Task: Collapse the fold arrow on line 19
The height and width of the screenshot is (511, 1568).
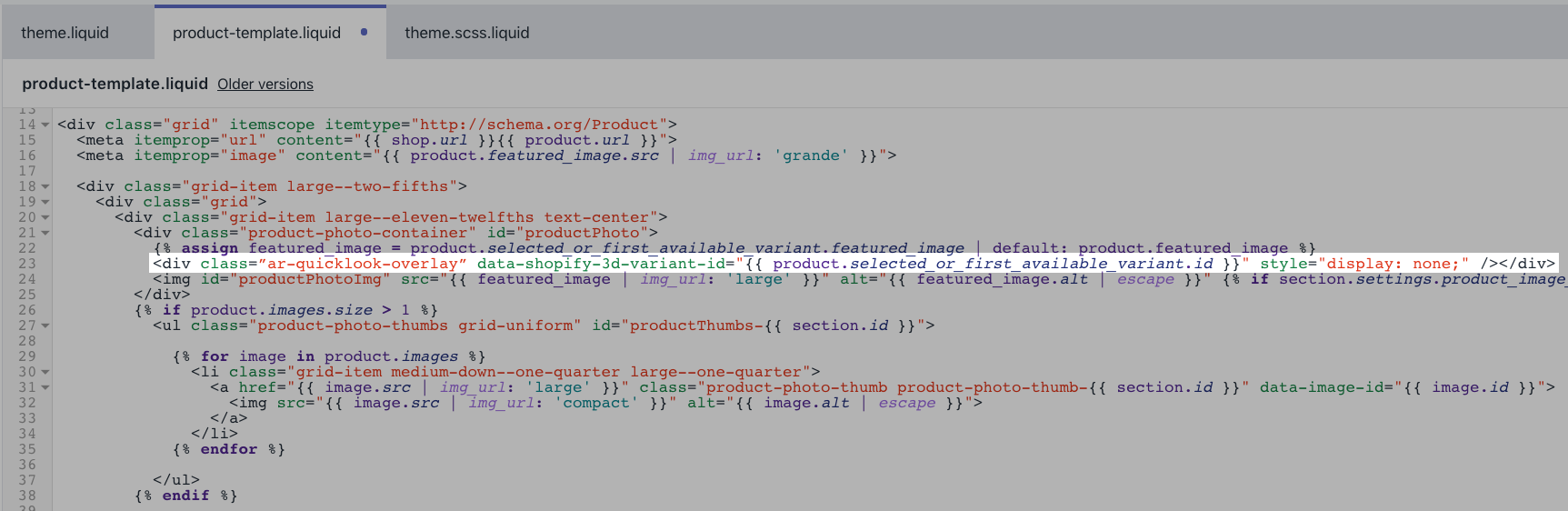Action: [x=45, y=203]
